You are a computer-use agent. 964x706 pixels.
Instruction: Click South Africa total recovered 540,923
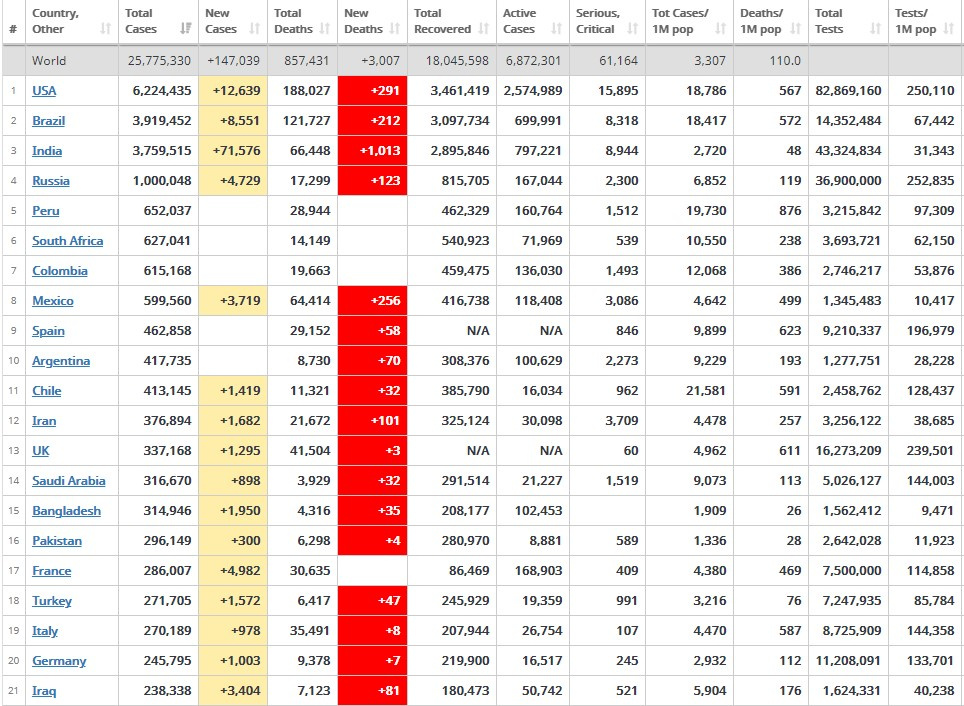(x=465, y=240)
